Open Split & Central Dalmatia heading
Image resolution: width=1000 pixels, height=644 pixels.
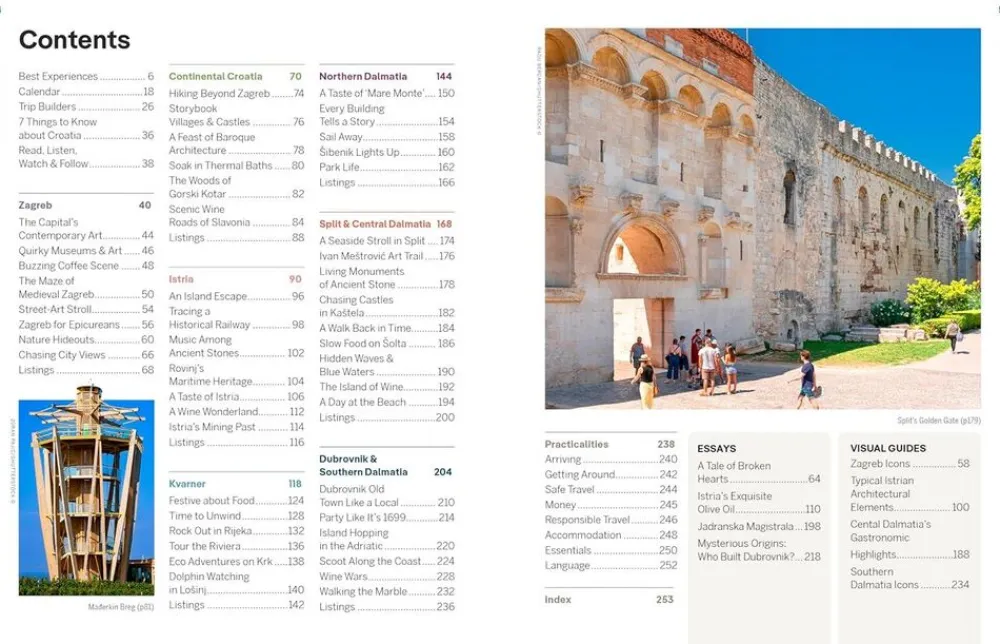point(375,224)
